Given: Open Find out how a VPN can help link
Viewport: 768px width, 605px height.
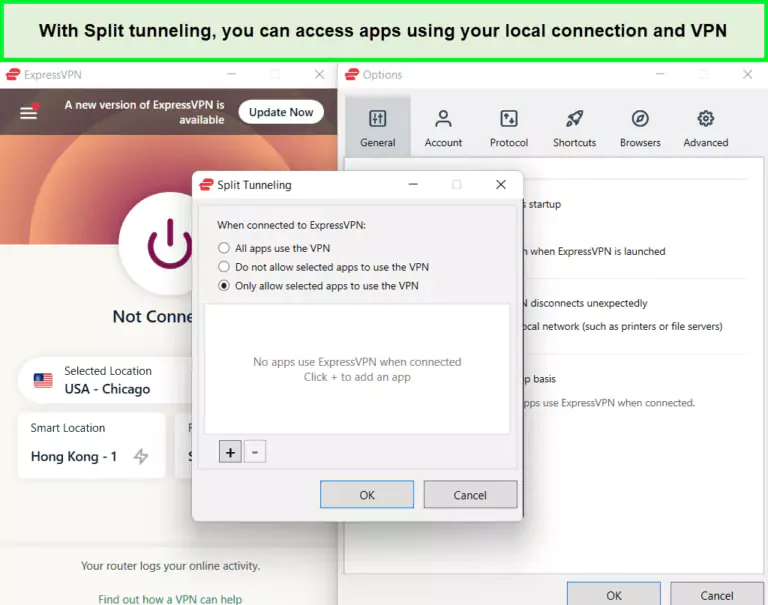Looking at the screenshot, I should tap(170, 599).
